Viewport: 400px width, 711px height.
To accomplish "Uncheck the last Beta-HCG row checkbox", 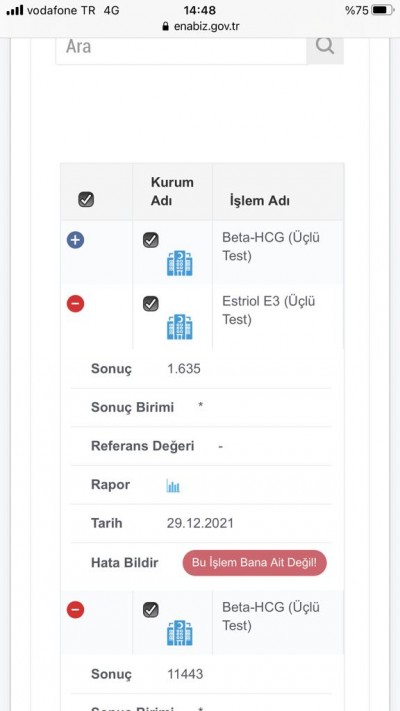I will pyautogui.click(x=151, y=610).
